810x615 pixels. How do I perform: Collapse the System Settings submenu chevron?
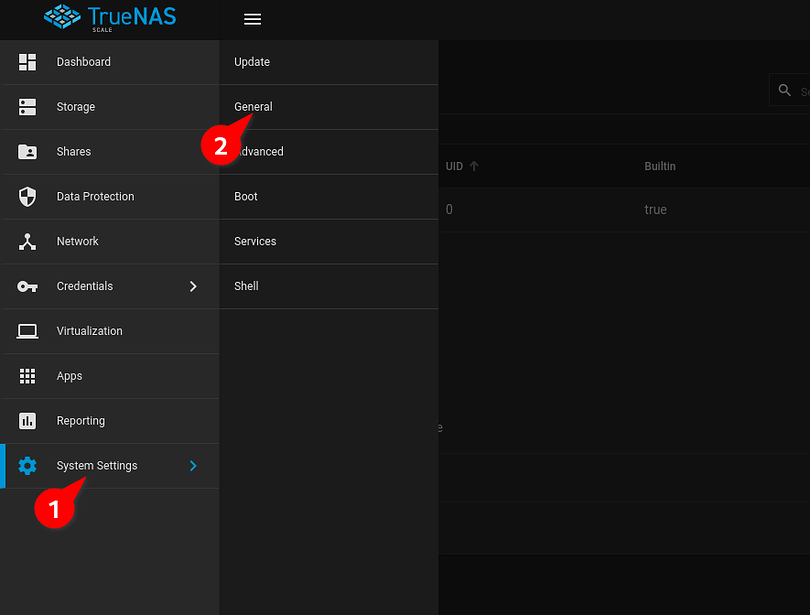tap(193, 465)
